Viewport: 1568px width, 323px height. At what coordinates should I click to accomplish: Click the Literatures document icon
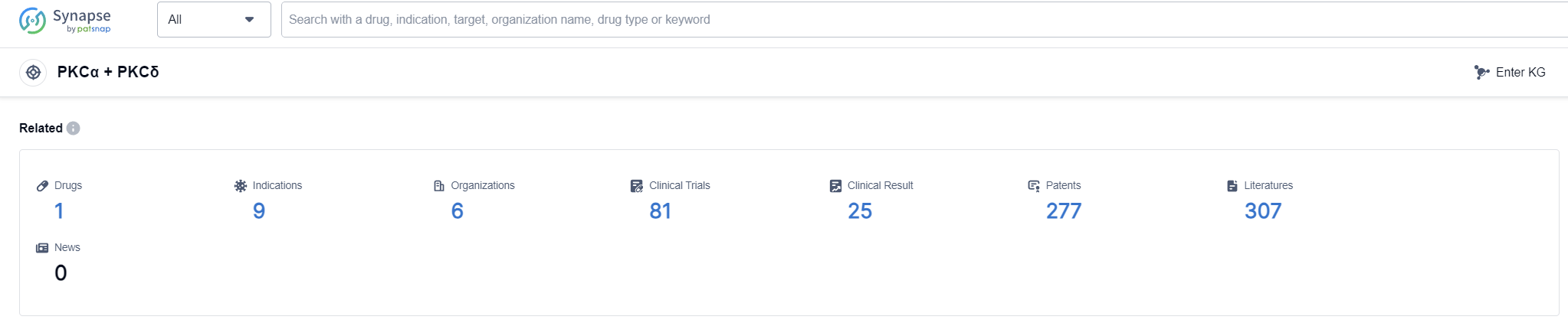pos(1232,186)
